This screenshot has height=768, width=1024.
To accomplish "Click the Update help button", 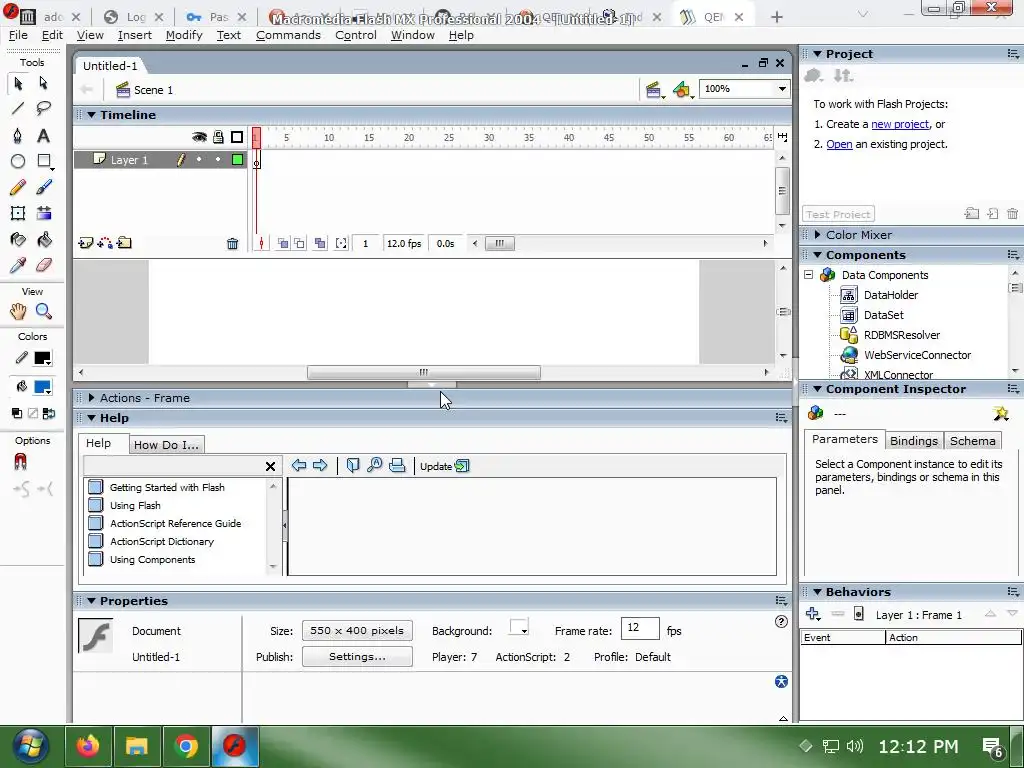I will (444, 466).
